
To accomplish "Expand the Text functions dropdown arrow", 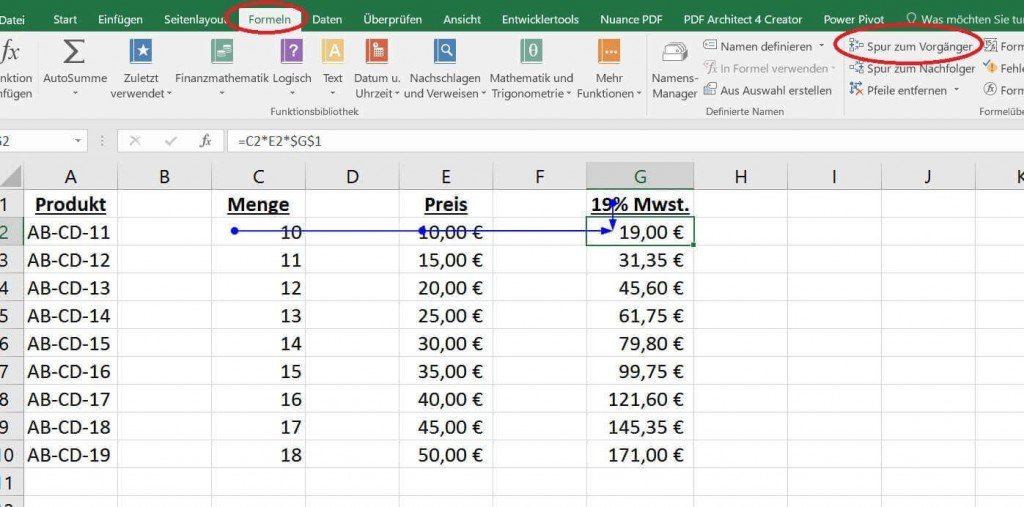I will (332, 94).
